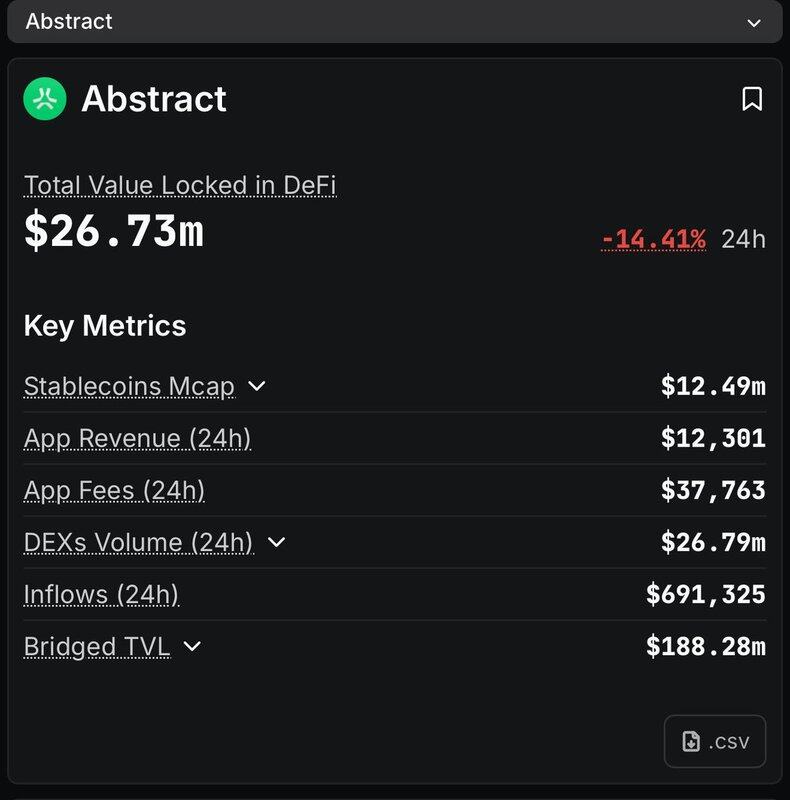
Task: Click the Abstract page heading
Action: point(154,99)
